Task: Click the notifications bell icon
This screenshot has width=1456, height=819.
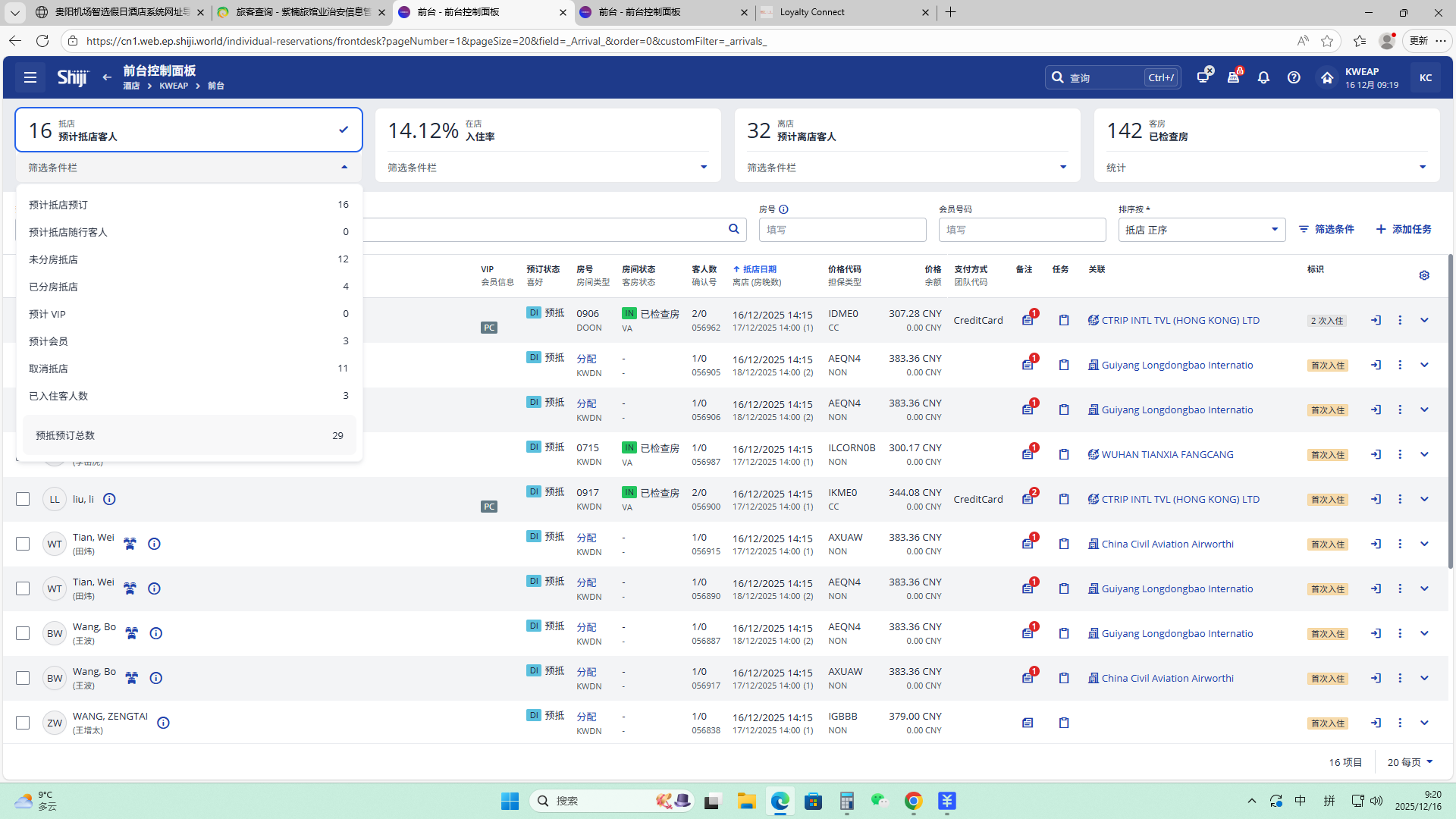Action: (x=1263, y=77)
